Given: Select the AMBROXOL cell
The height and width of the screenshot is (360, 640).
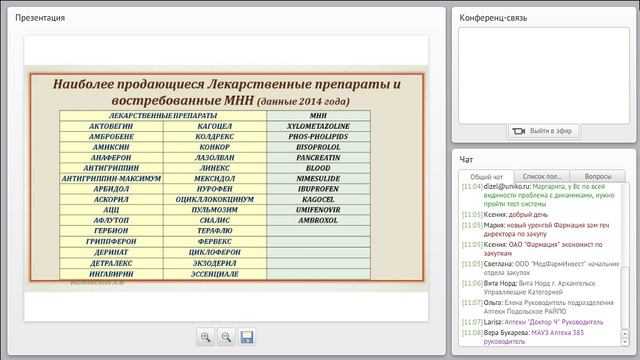Looking at the screenshot, I should pos(318,220).
